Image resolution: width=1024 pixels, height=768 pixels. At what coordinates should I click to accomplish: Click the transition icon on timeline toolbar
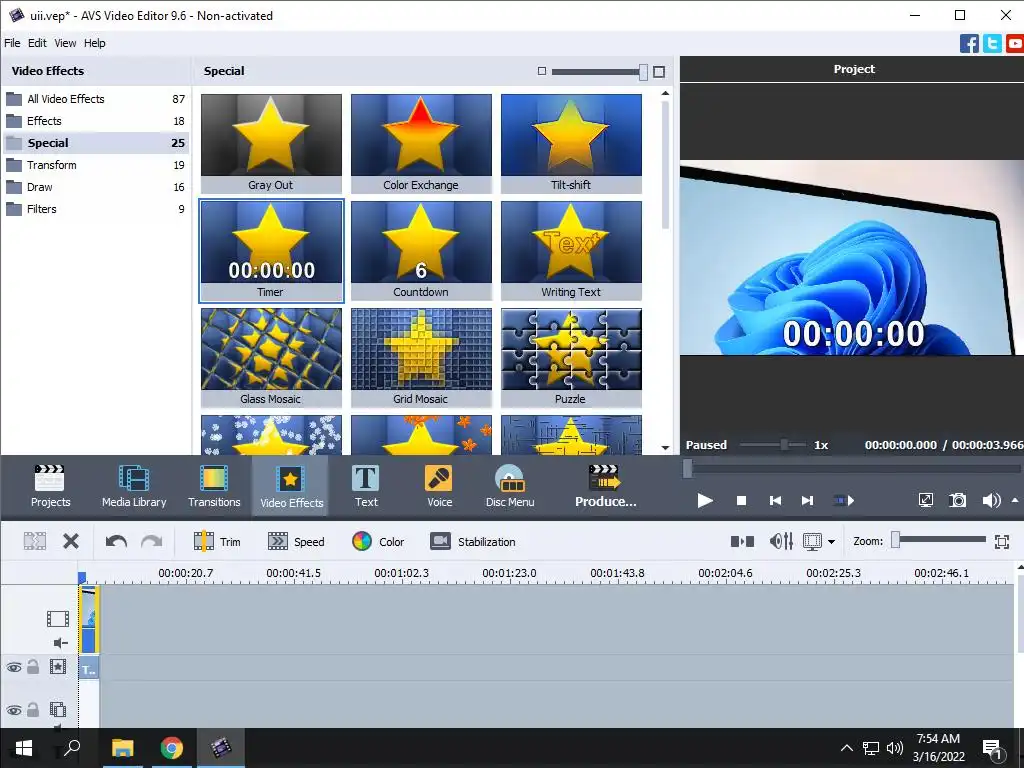click(742, 541)
